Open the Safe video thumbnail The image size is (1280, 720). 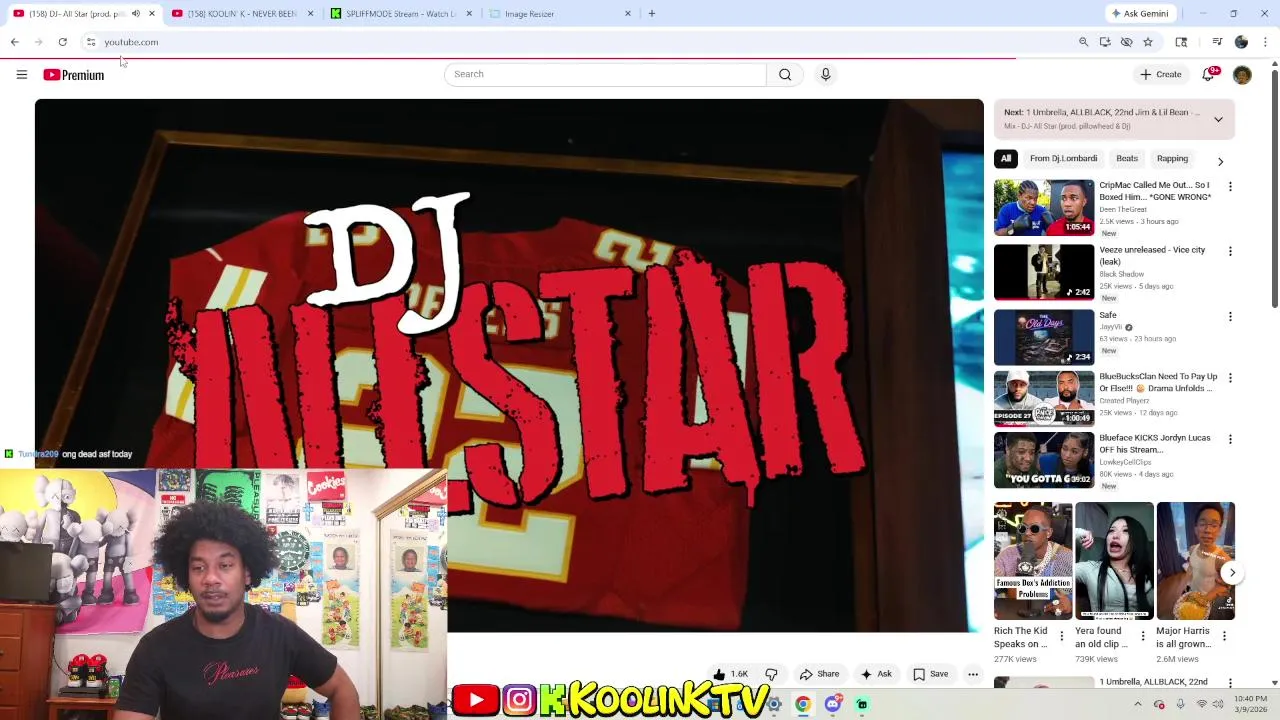pos(1044,337)
